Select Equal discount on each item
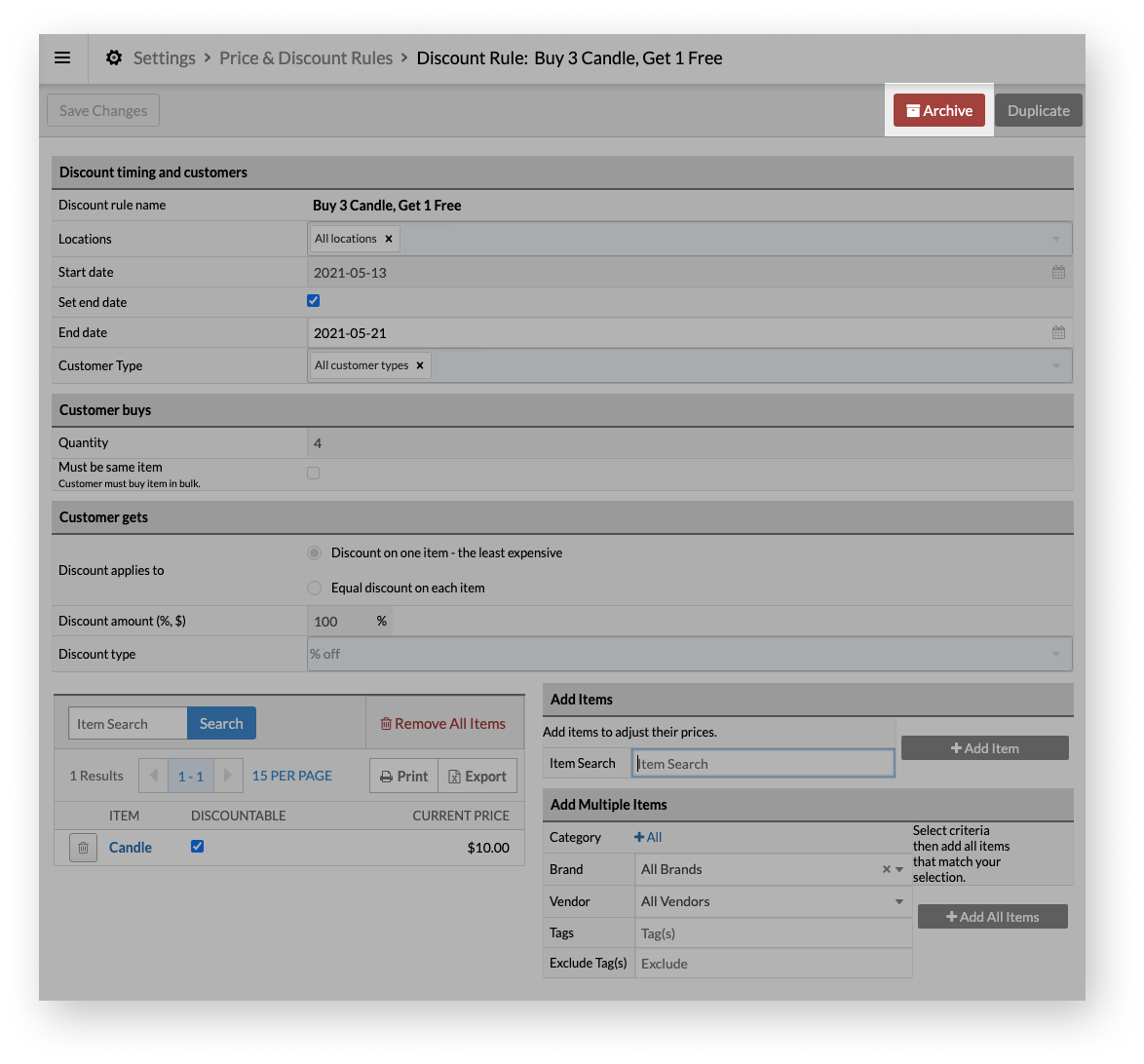1144x1064 pixels. 315,589
